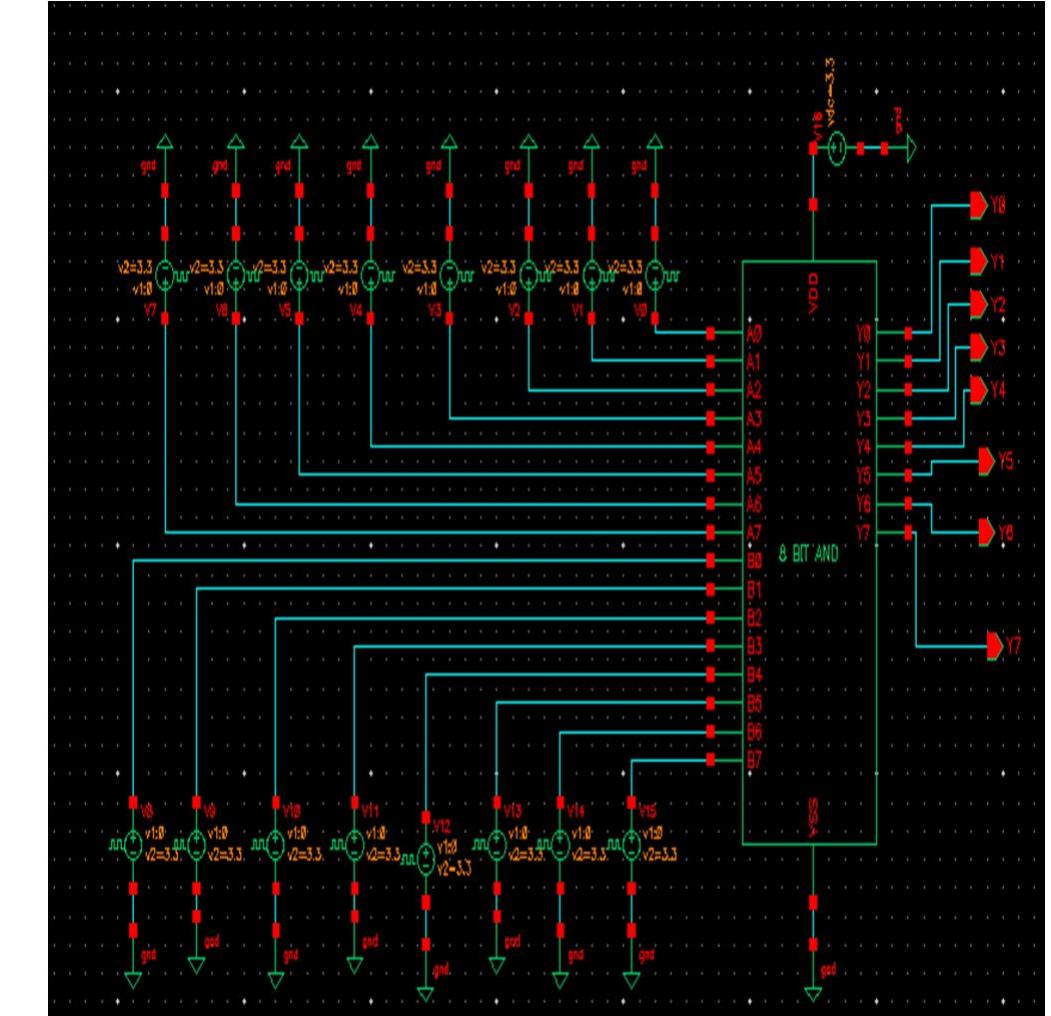
Task: Click the red Y3 output pin arrow
Action: click(979, 347)
